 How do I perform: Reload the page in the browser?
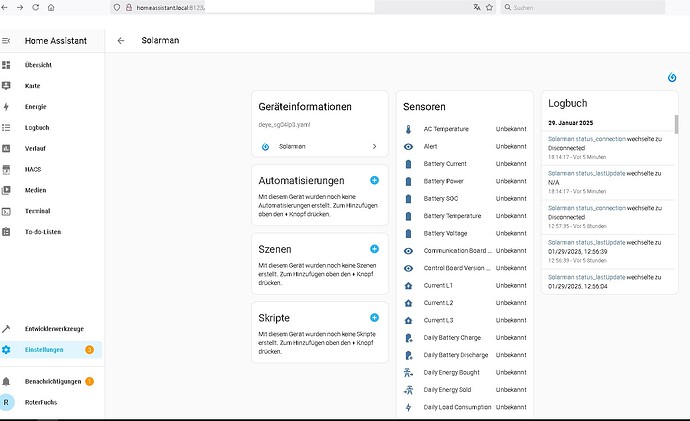(x=36, y=7)
